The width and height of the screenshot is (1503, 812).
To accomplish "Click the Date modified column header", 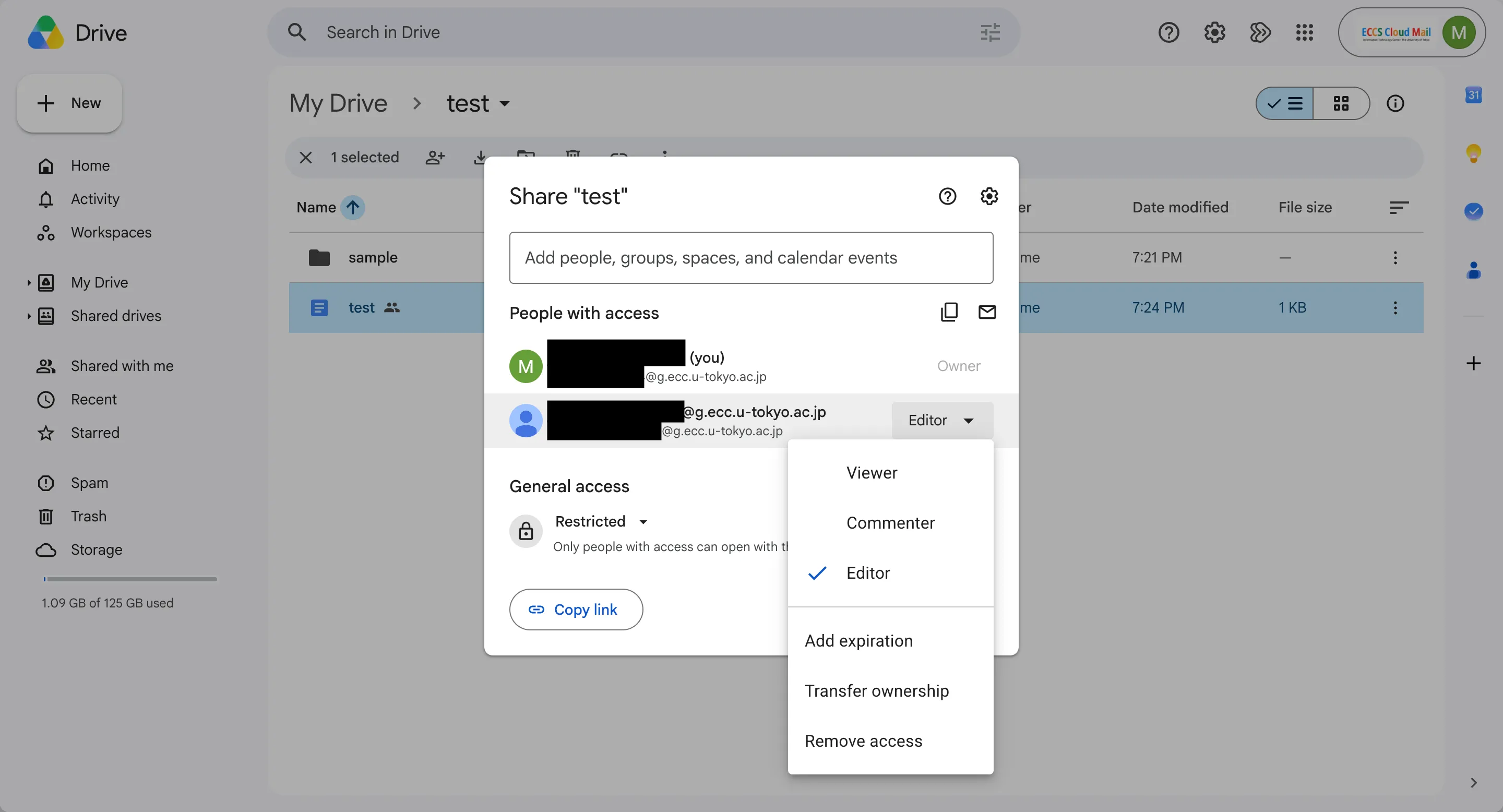I will tap(1180, 207).
